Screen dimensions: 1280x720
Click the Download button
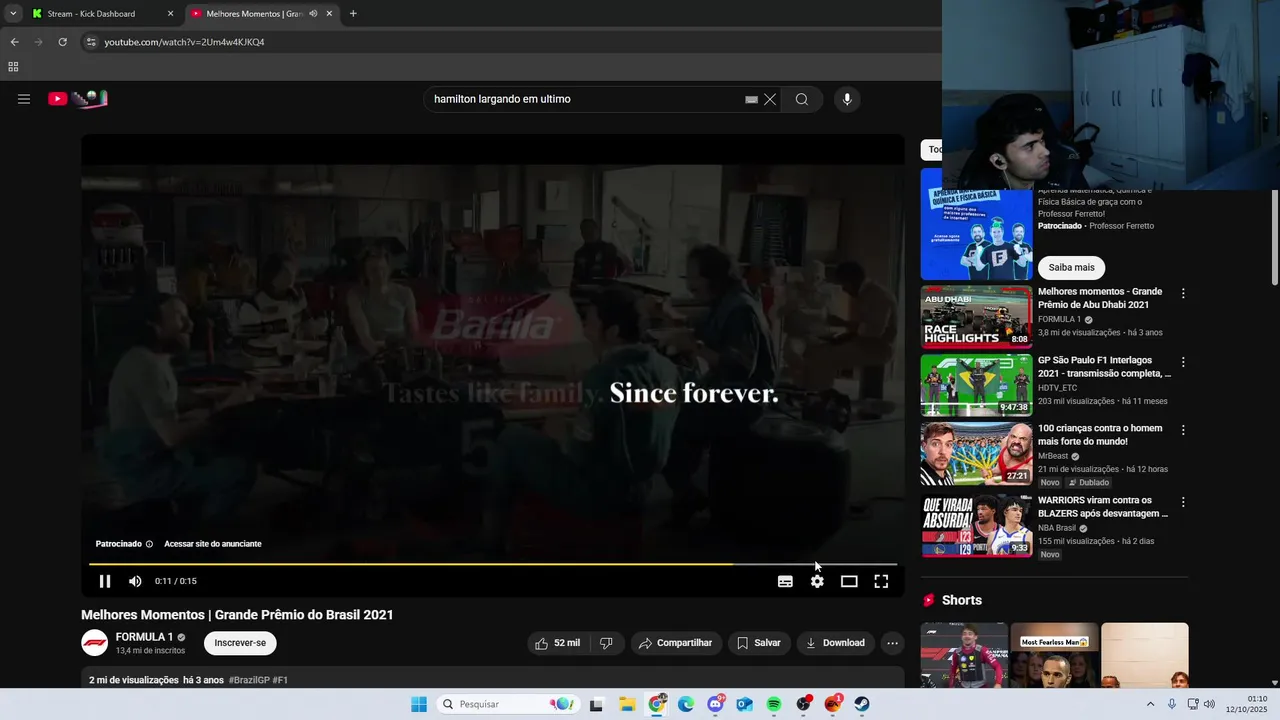836,643
